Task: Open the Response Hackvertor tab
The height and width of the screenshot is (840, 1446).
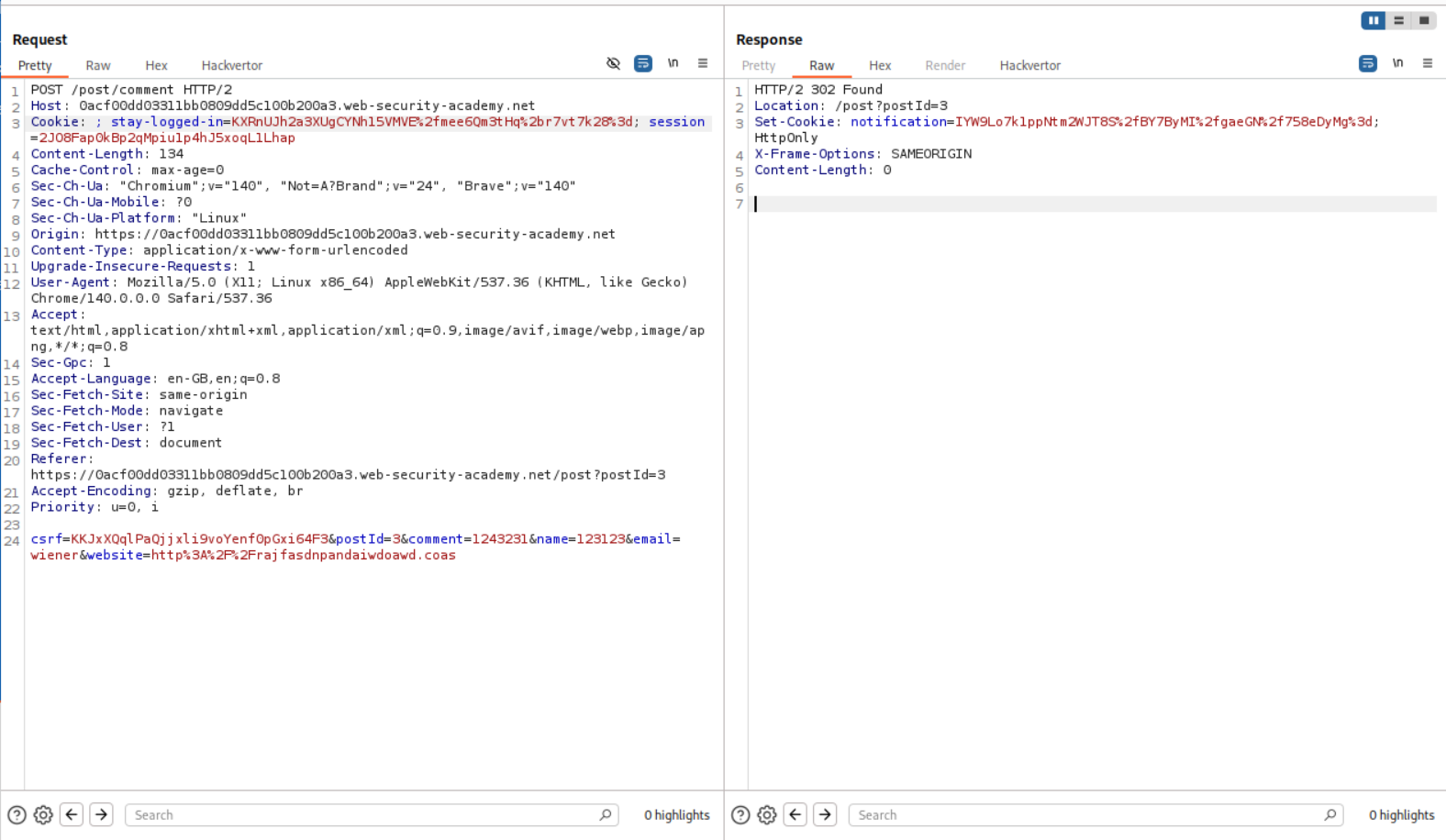Action: (x=1029, y=66)
